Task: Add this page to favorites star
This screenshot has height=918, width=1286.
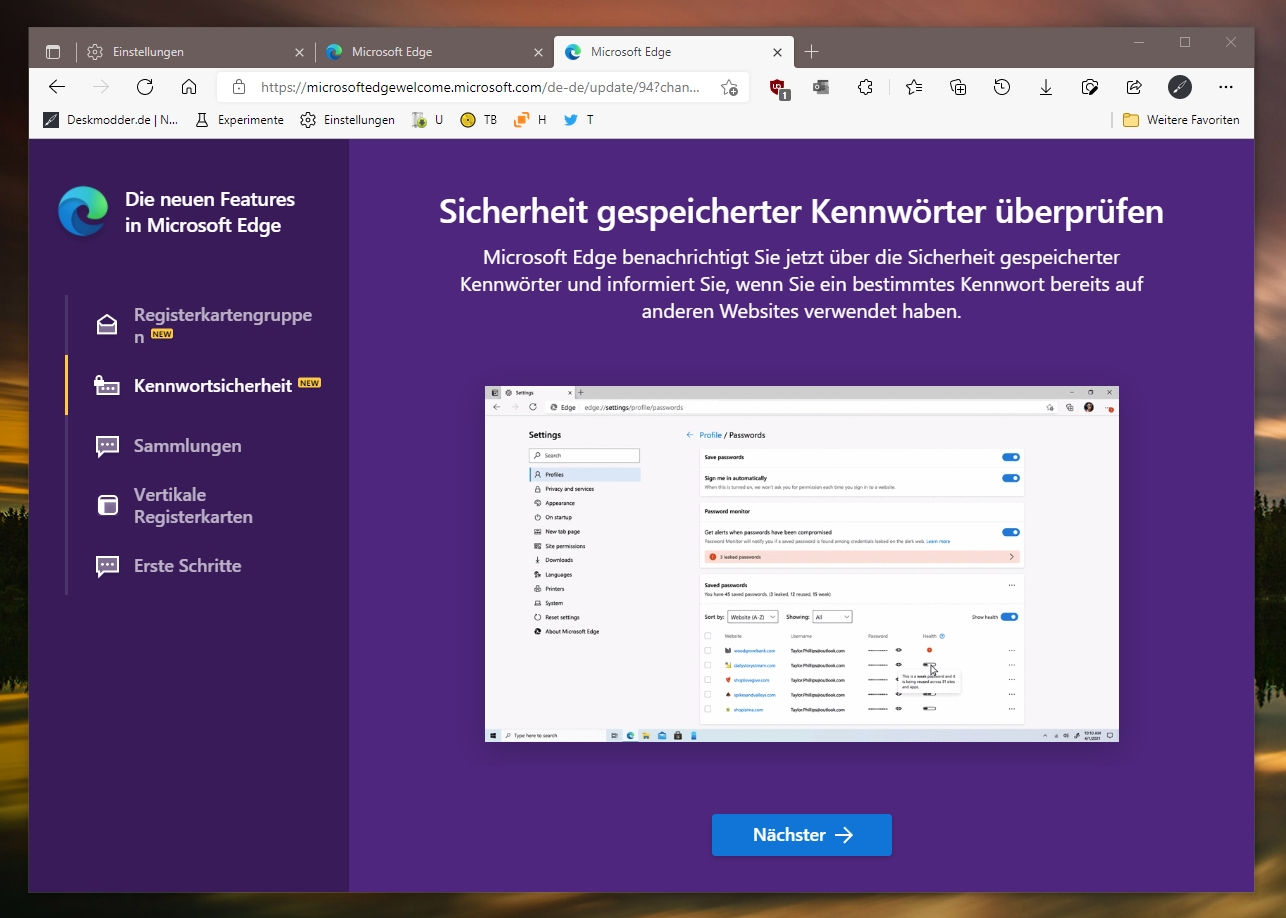Action: [730, 87]
